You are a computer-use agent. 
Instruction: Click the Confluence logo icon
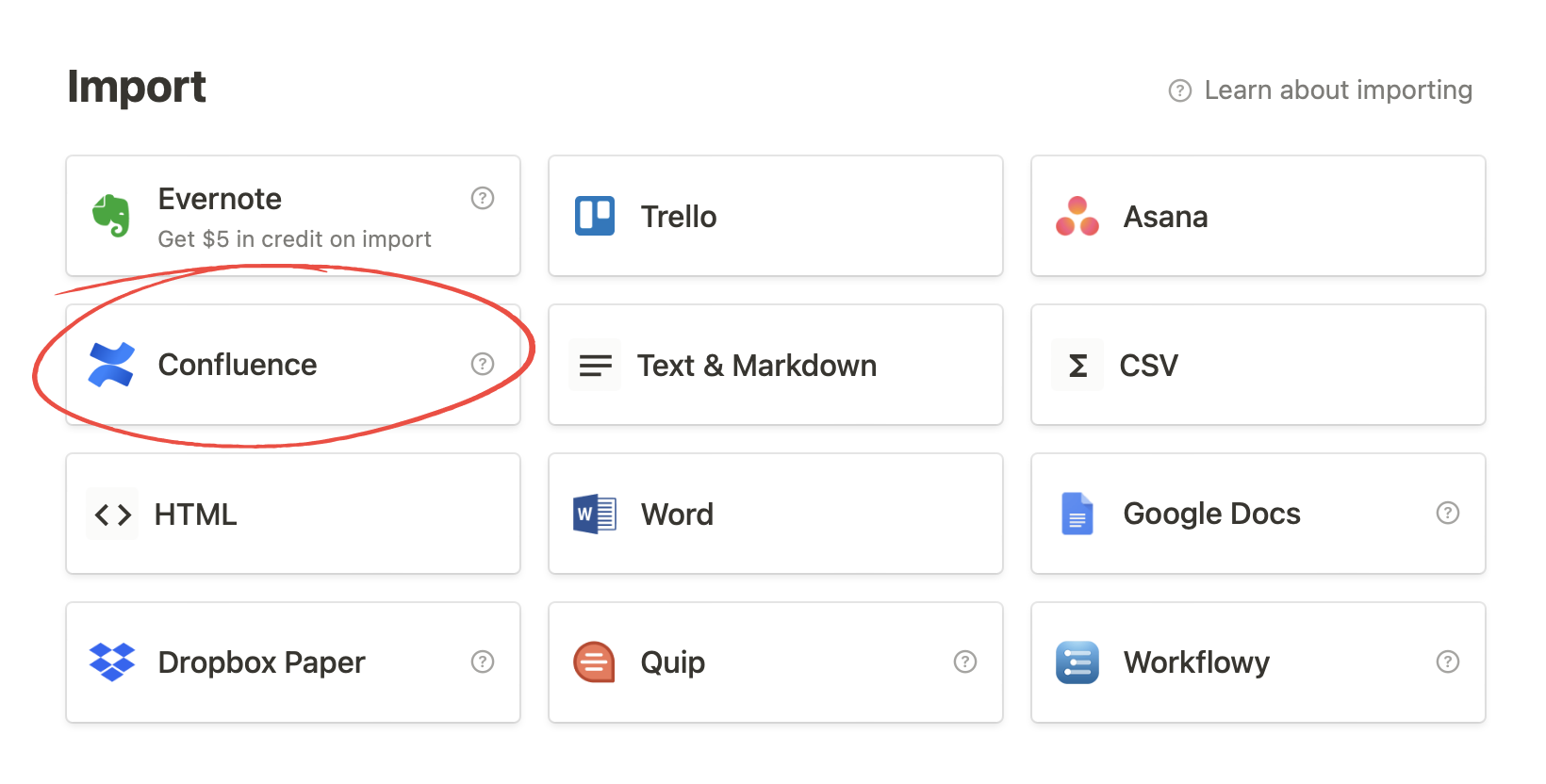click(111, 365)
